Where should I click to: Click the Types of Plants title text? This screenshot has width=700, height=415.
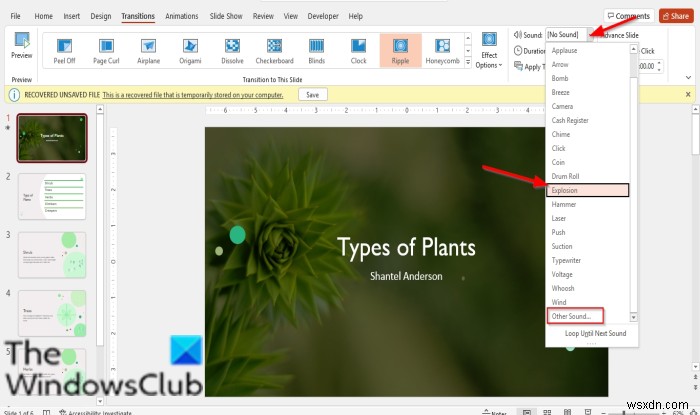coord(406,248)
